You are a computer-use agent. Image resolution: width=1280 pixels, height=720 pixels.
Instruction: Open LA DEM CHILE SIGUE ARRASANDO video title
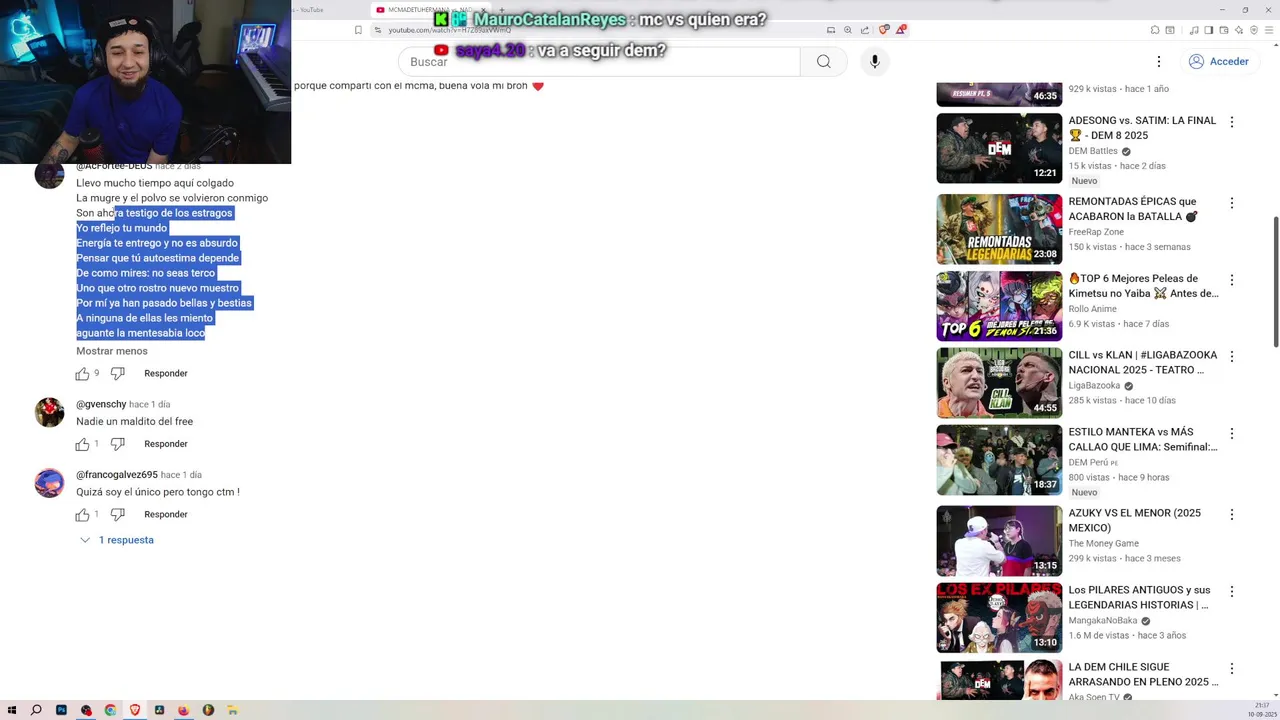coord(1143,675)
